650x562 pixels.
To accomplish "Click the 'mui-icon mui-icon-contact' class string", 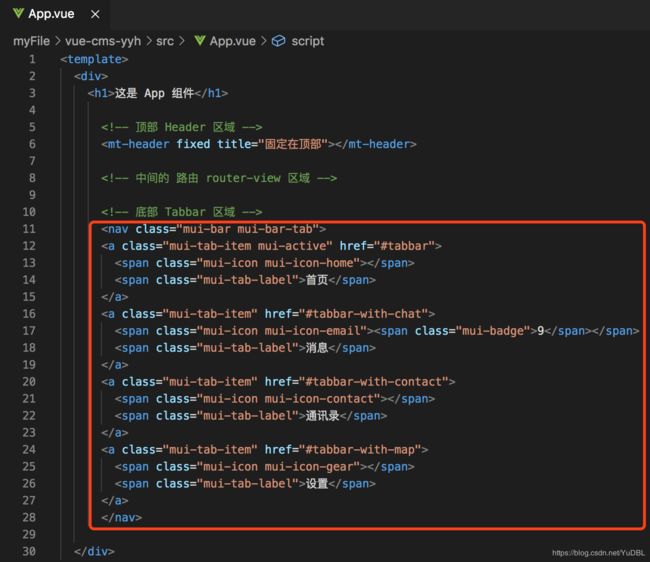I will coord(289,399).
